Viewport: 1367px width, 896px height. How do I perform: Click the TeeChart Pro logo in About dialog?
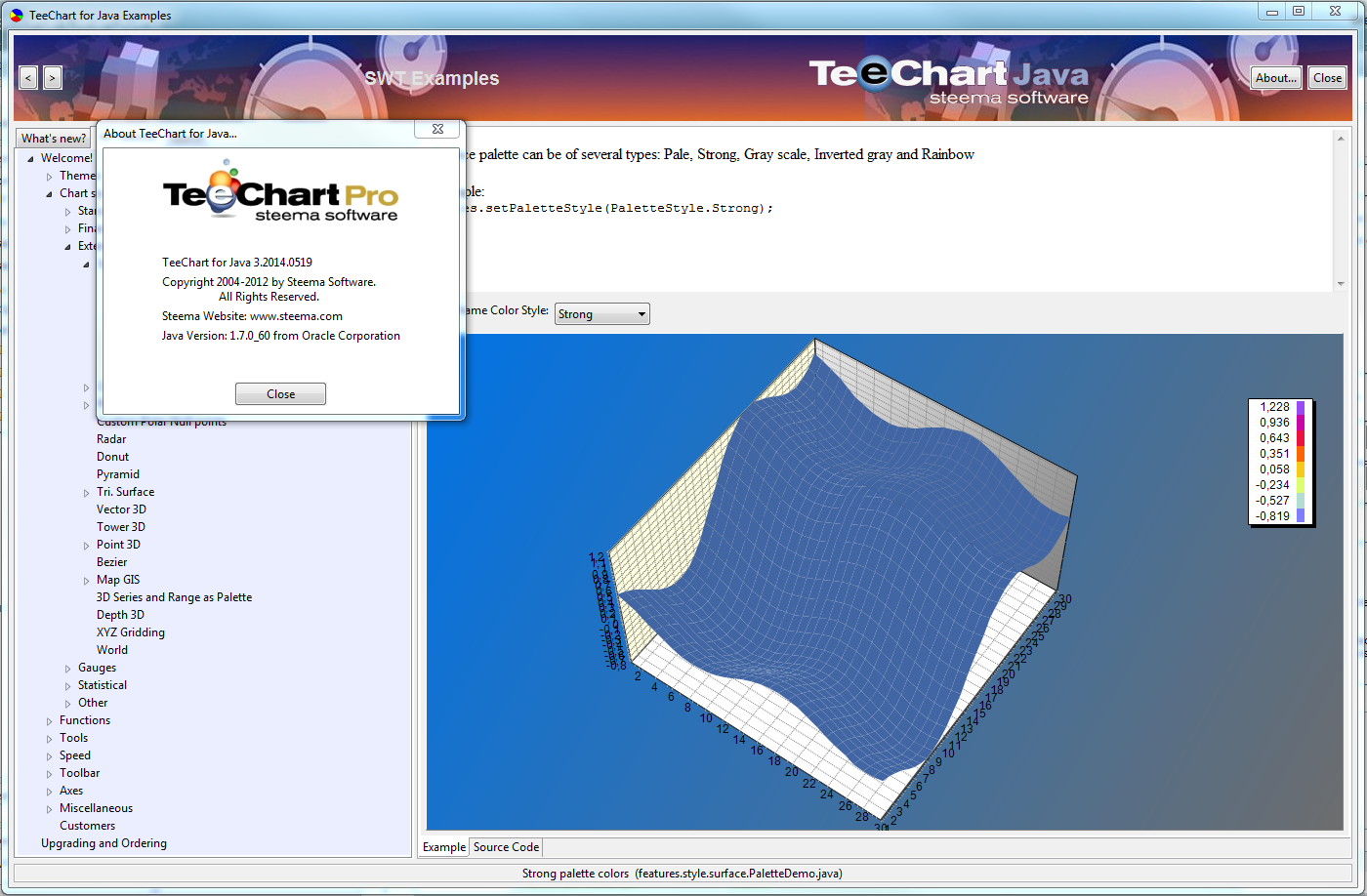pyautogui.click(x=280, y=192)
